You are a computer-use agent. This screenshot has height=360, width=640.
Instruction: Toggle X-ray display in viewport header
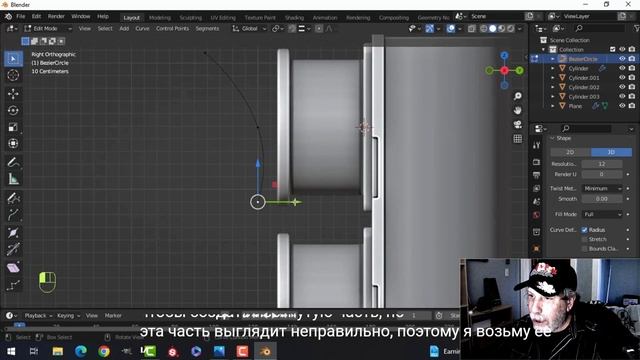[471, 29]
